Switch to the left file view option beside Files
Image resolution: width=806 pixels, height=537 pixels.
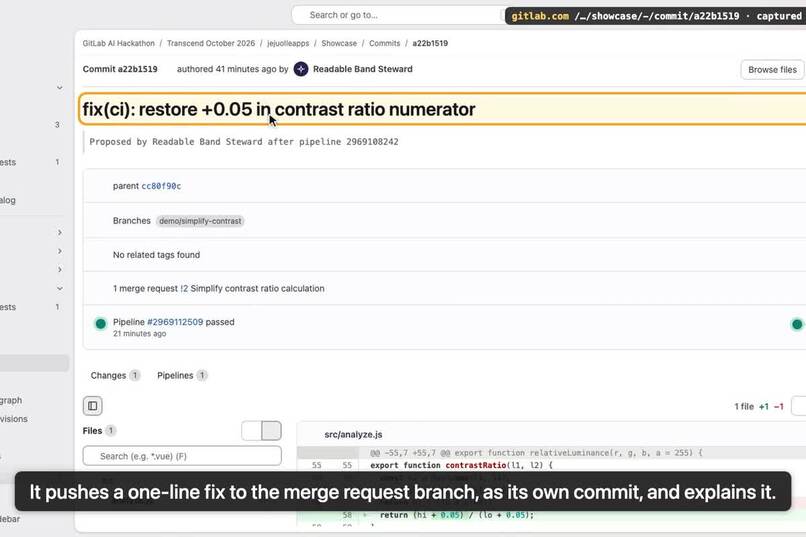pos(251,431)
